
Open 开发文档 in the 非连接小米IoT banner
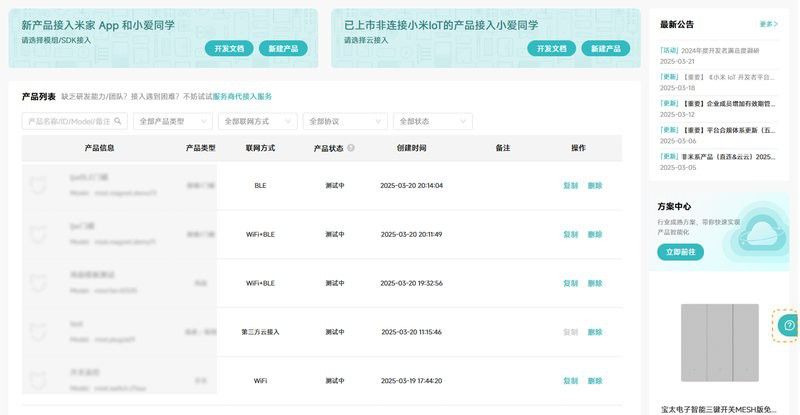[x=552, y=48]
